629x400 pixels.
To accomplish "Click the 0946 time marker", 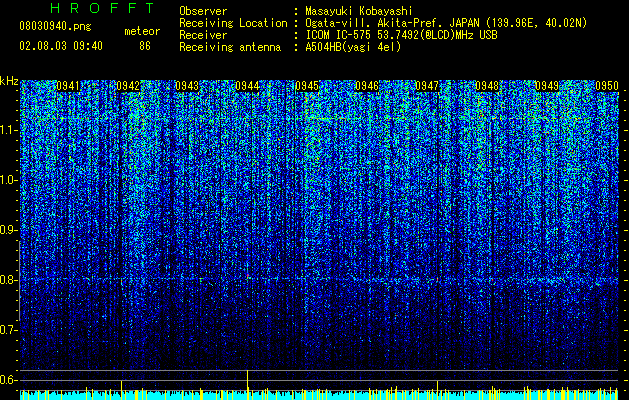I will (367, 86).
